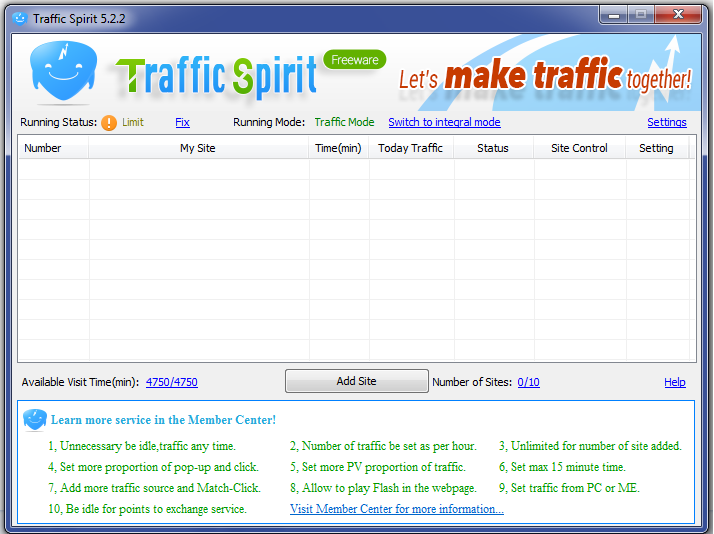Click the Number of Sites label
This screenshot has width=714, height=534.
tap(472, 382)
